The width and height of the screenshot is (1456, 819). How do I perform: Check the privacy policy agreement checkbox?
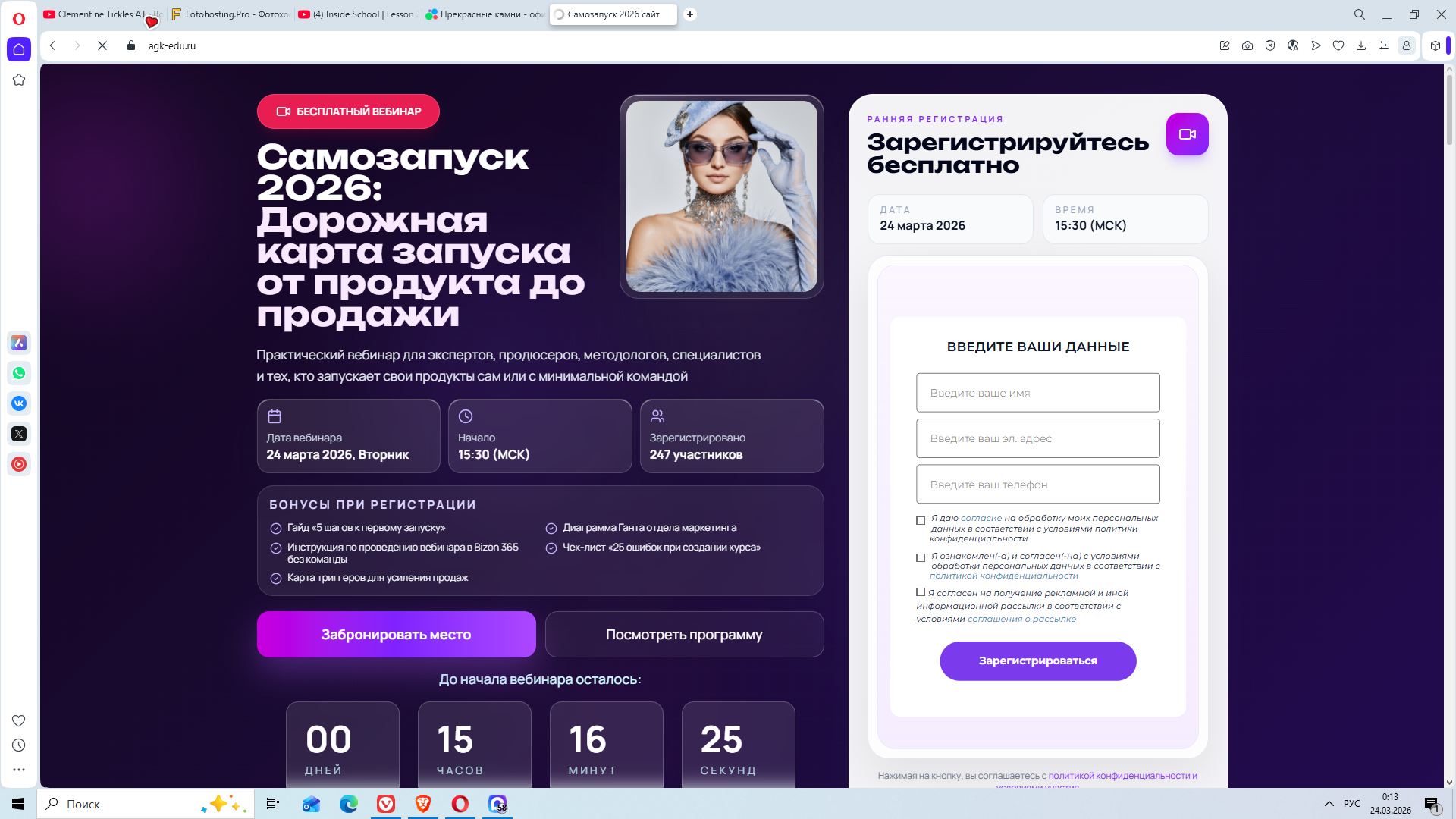pyautogui.click(x=921, y=558)
